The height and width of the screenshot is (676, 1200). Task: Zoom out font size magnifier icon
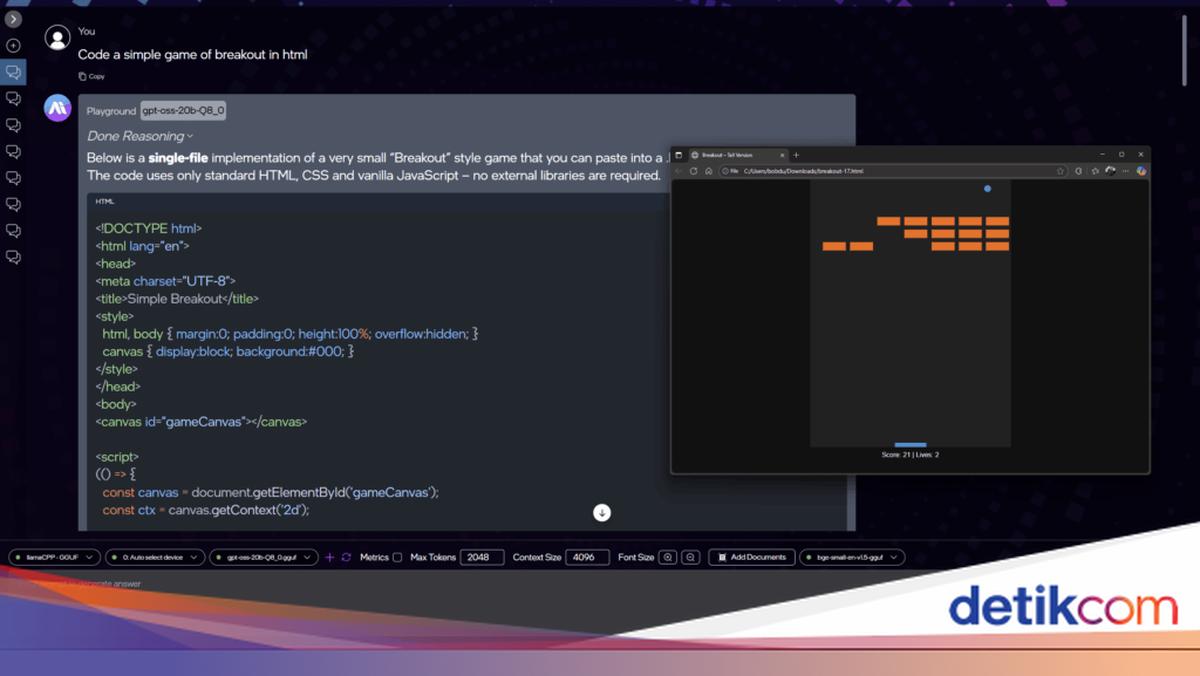(690, 557)
